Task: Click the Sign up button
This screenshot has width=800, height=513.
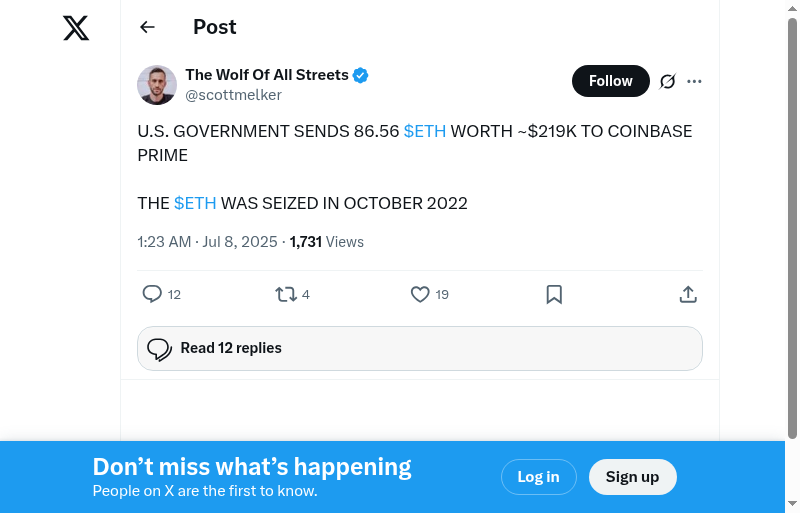Action: coord(632,477)
